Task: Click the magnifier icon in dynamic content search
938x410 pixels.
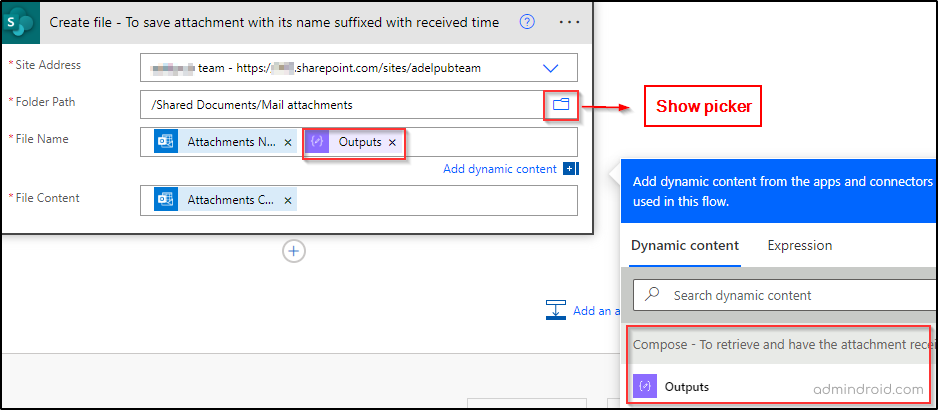Action: pos(653,295)
